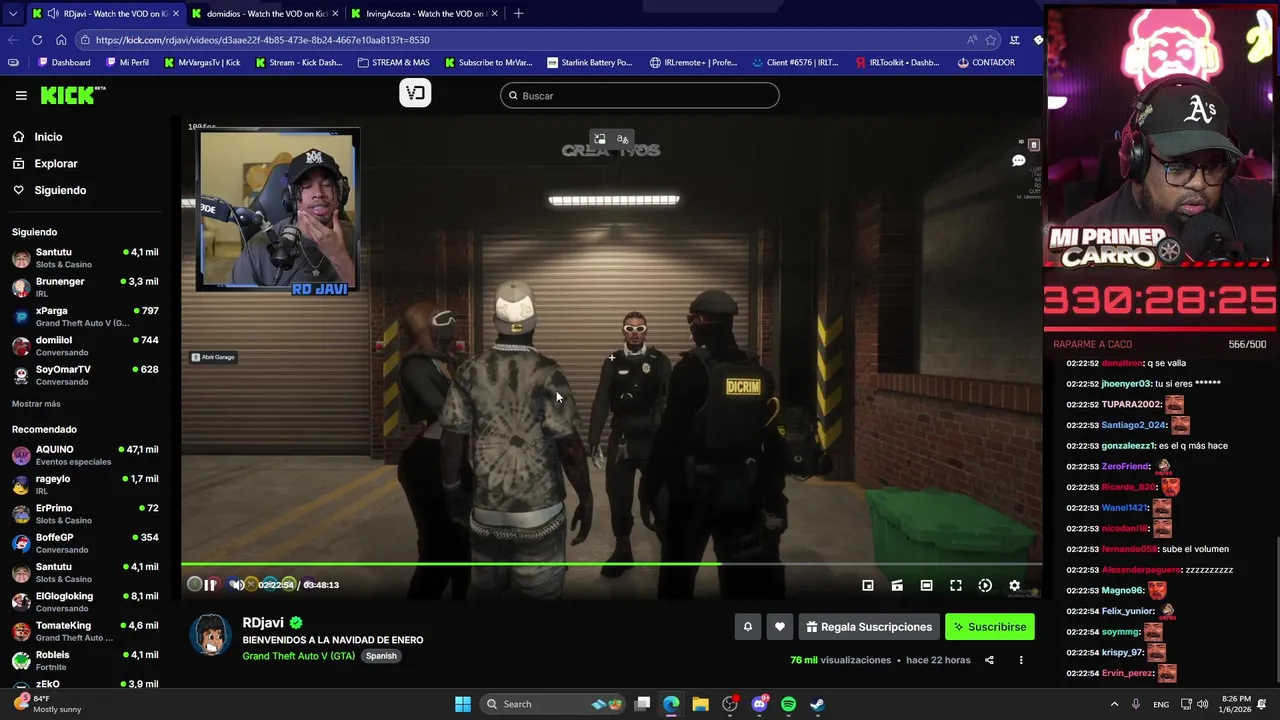Add page to favorites star
The width and height of the screenshot is (1280, 720).
pos(991,40)
